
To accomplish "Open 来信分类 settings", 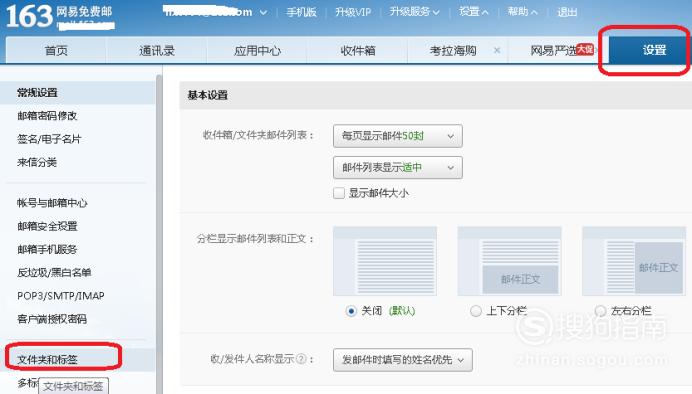I will coord(37,162).
